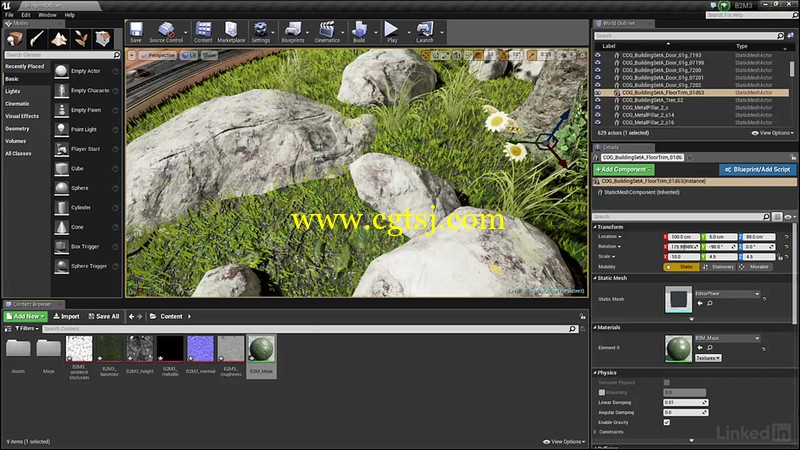Viewport: 800px width, 450px height.
Task: Click the Build toolbar icon
Action: click(x=359, y=32)
